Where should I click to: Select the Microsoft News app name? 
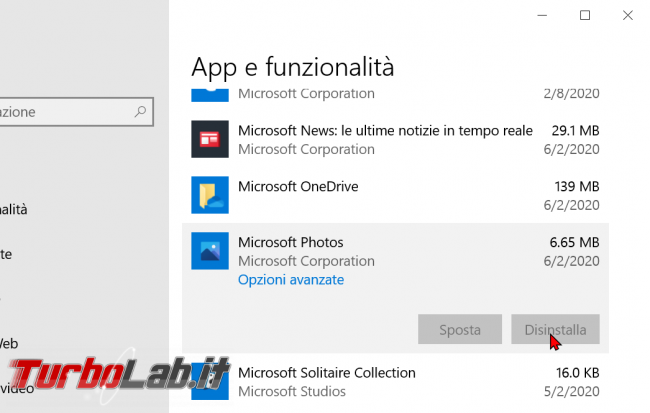385,131
